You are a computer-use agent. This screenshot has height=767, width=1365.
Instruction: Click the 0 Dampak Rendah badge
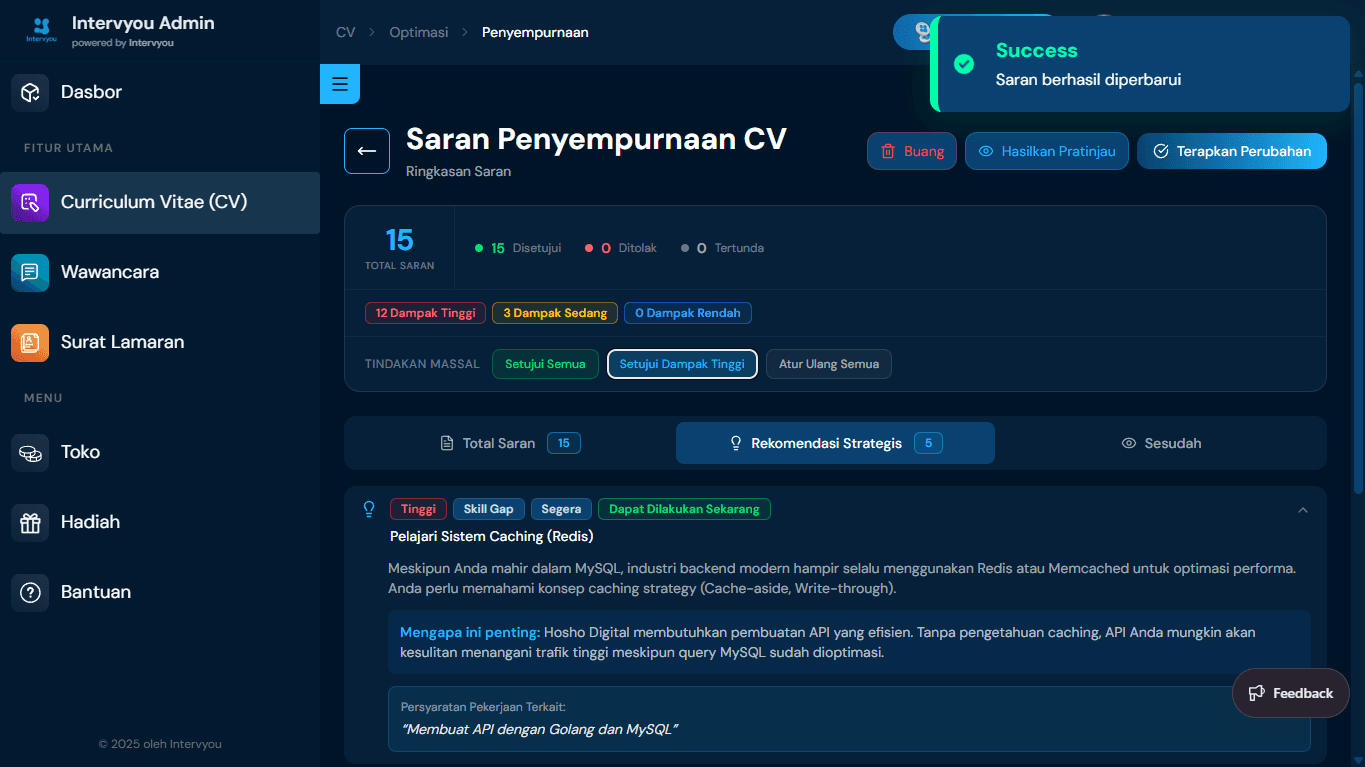click(688, 313)
